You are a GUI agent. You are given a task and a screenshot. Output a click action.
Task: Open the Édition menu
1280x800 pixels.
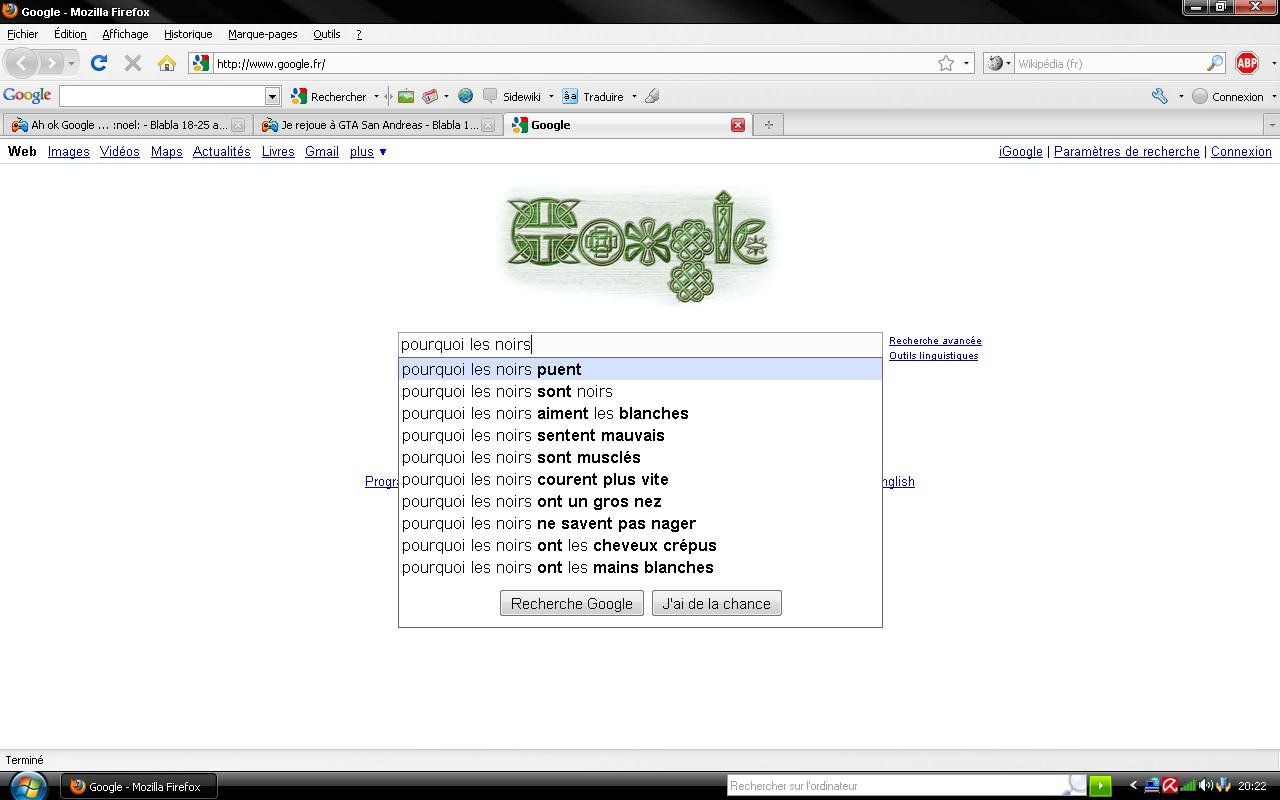pos(70,34)
